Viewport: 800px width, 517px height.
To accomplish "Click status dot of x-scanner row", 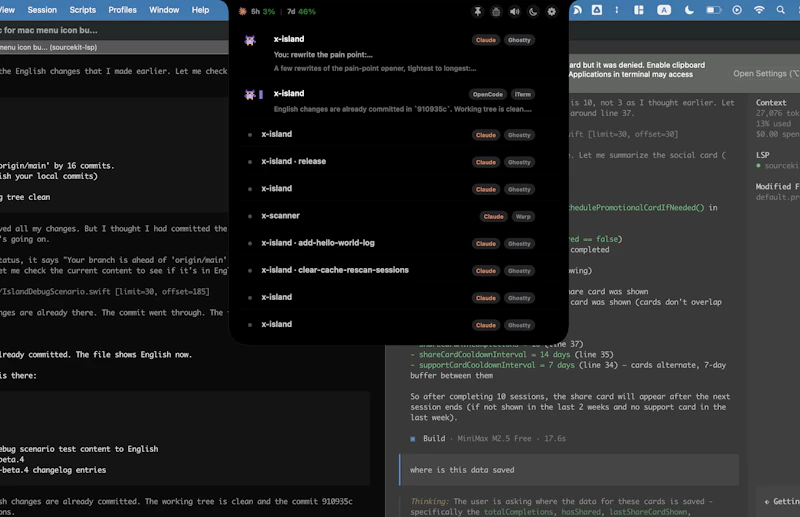I will pyautogui.click(x=249, y=216).
